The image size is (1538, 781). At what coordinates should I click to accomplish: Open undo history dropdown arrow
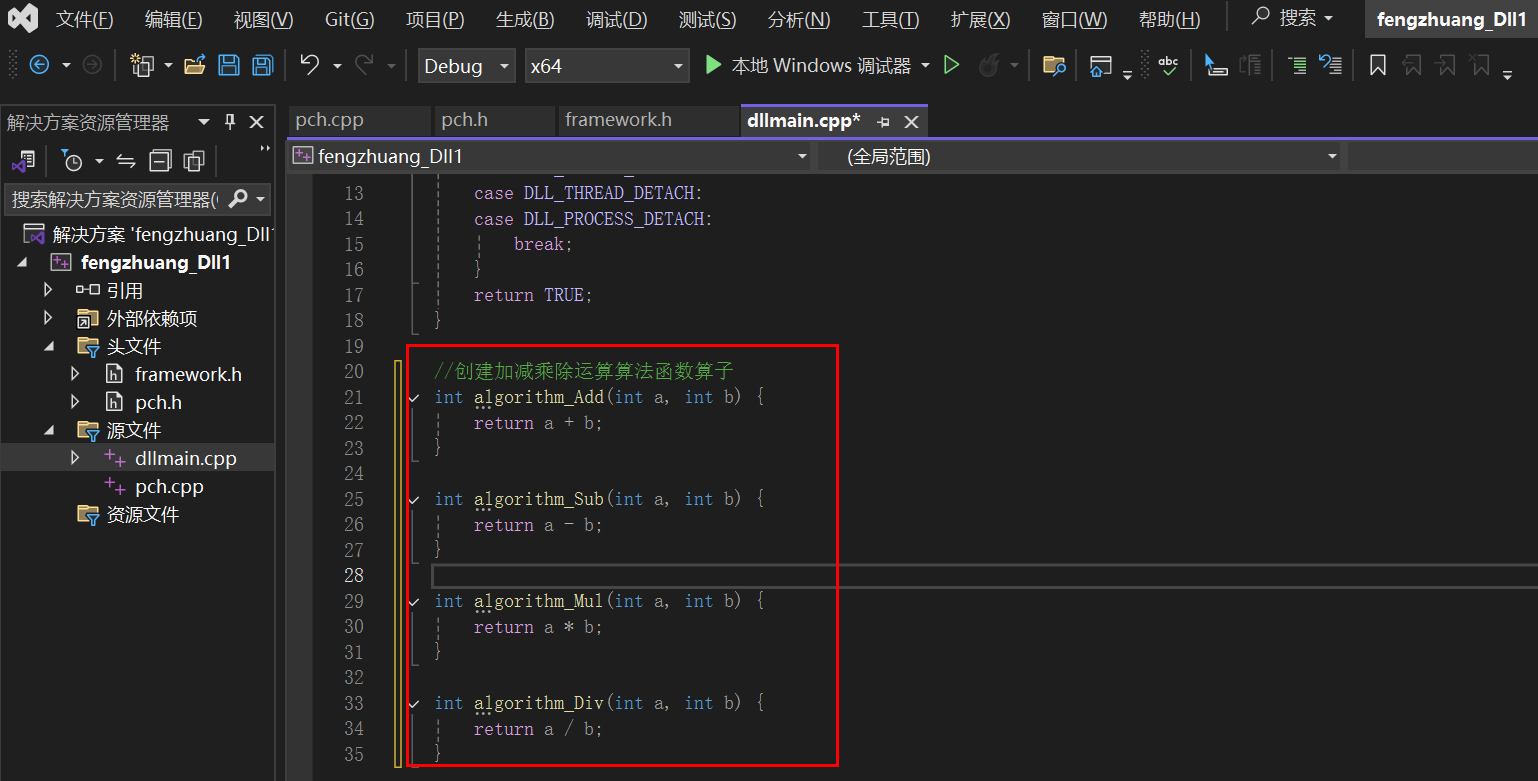[337, 66]
